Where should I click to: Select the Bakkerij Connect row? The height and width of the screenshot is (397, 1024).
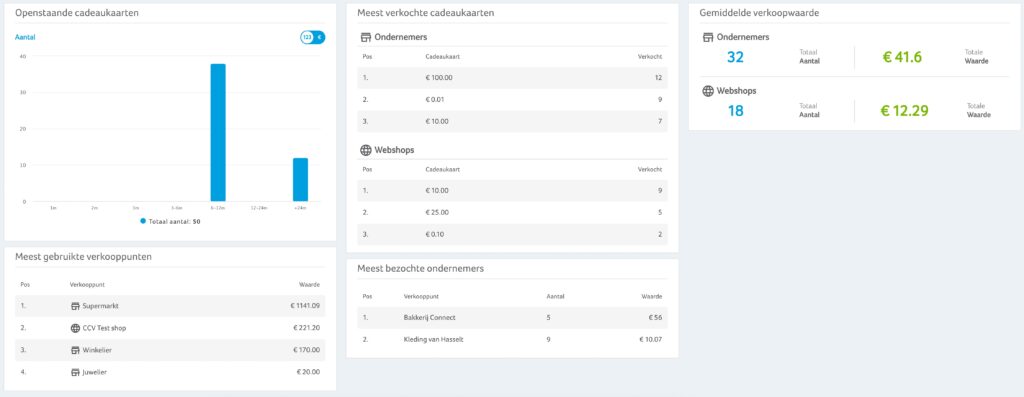click(x=513, y=317)
